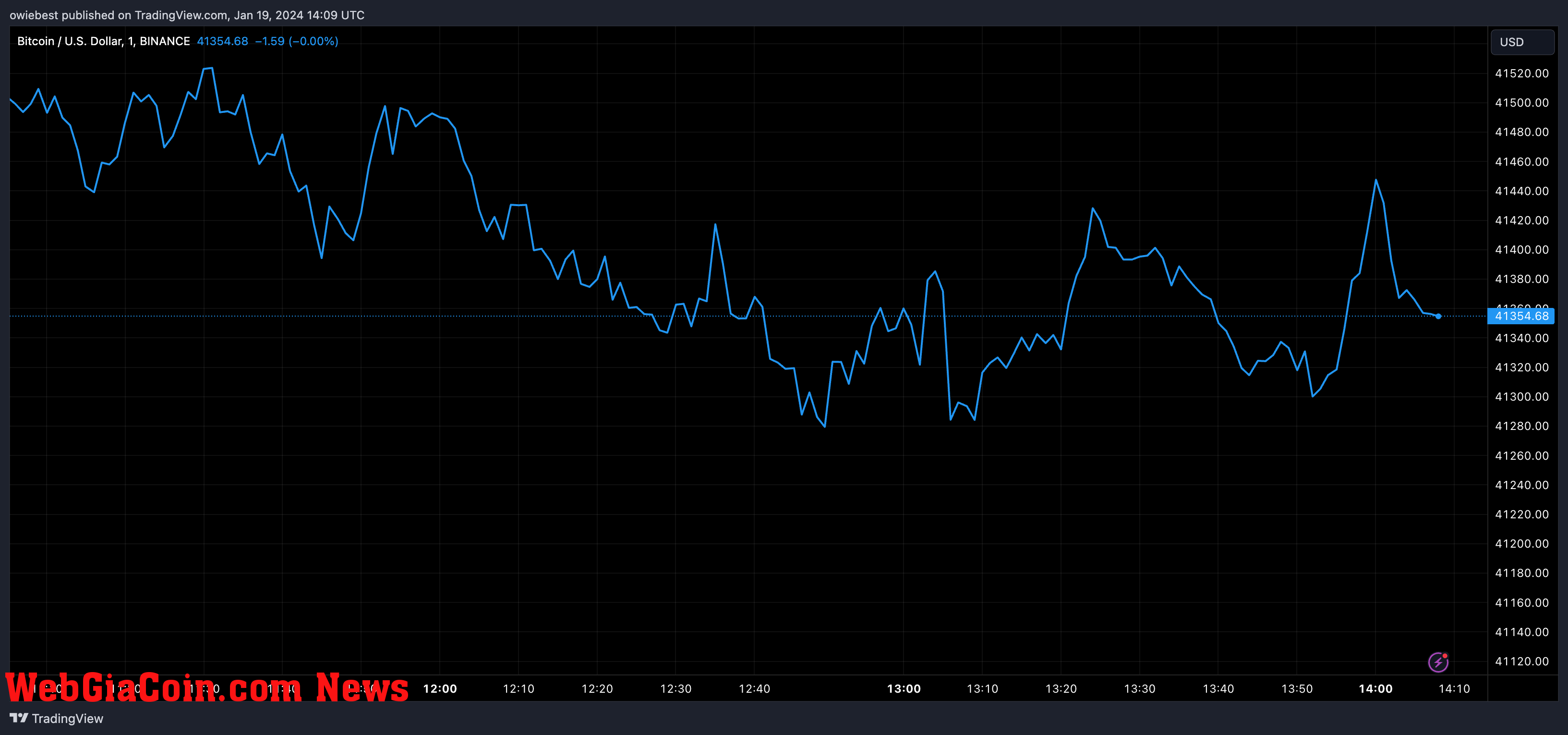1568x735 pixels.
Task: Click the 13:40 time axis label
Action: click(1218, 689)
